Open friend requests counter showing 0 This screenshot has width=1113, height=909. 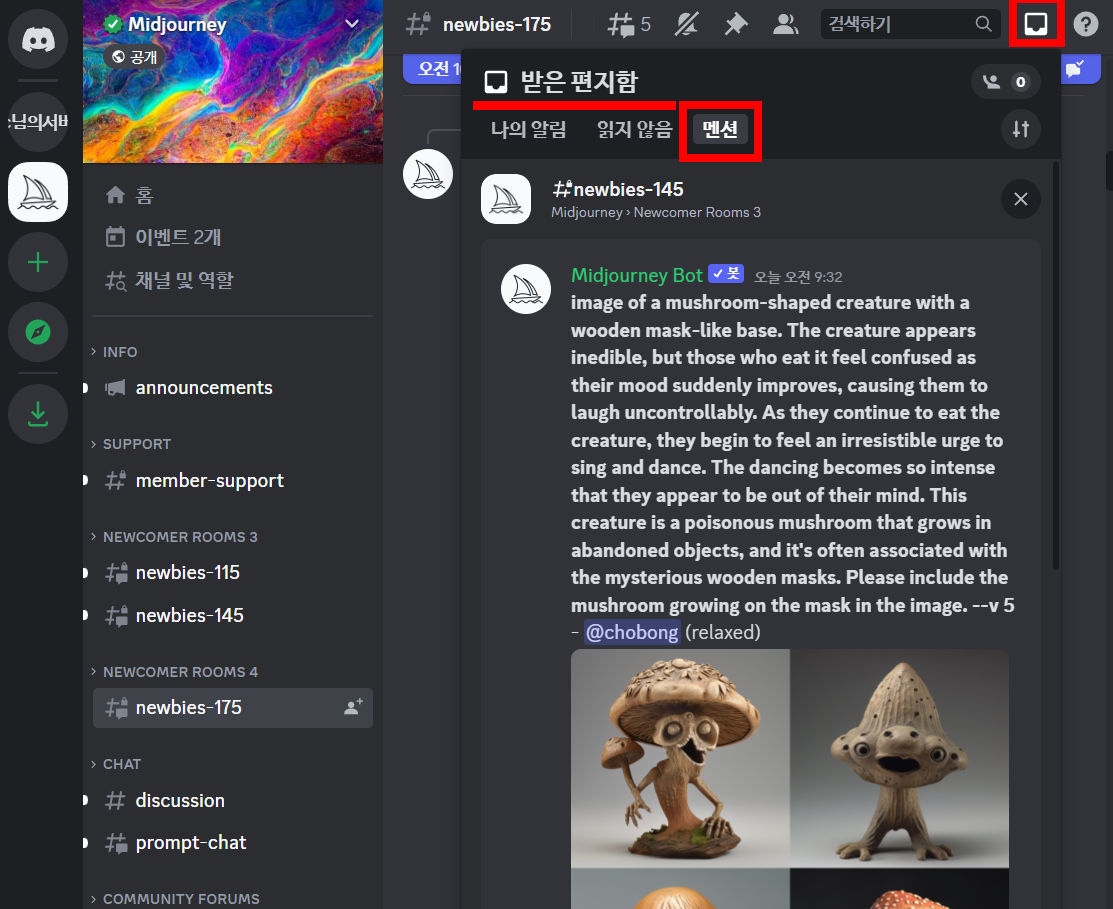(x=1006, y=82)
